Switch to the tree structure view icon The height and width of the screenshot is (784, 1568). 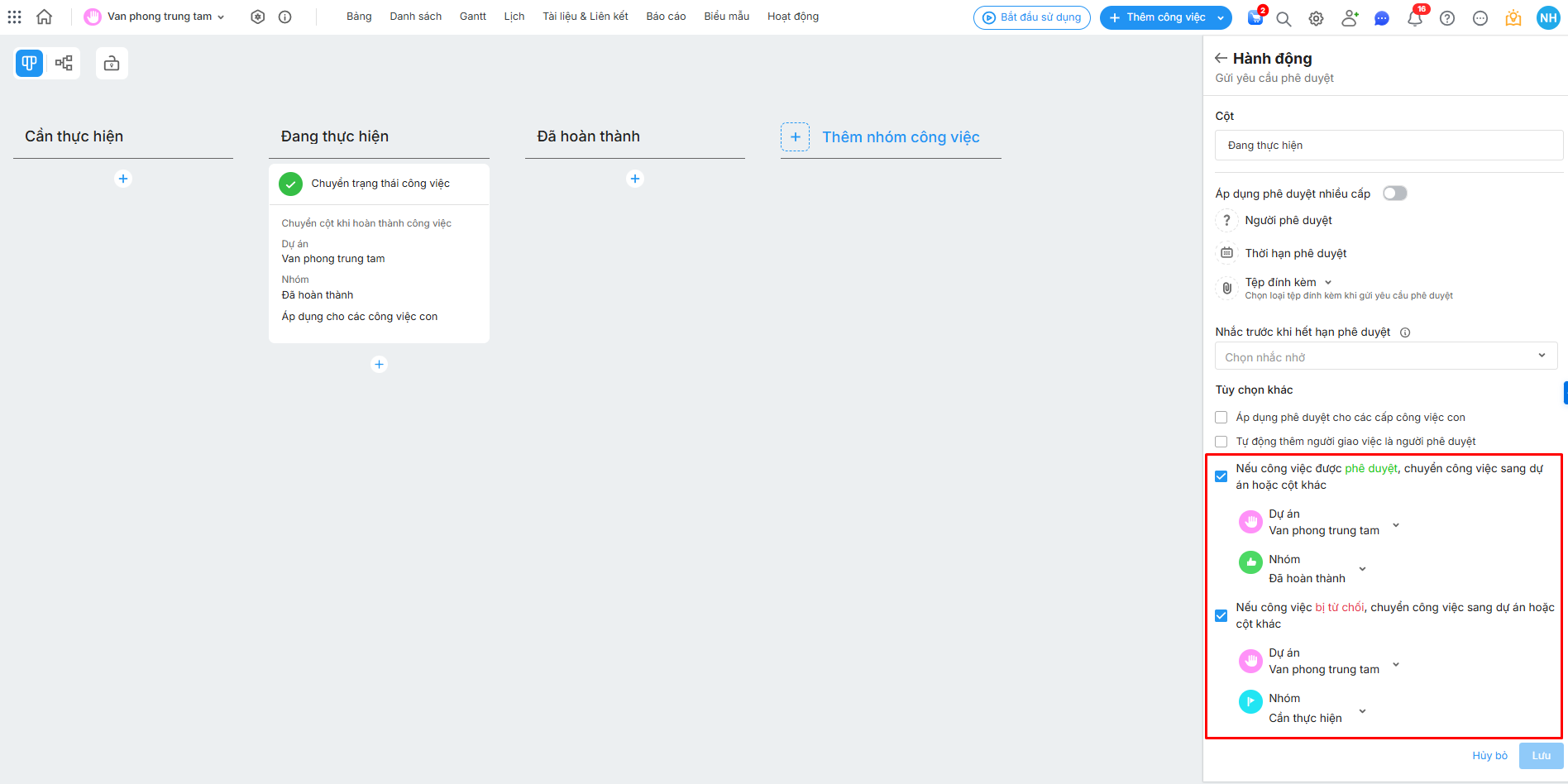[64, 63]
